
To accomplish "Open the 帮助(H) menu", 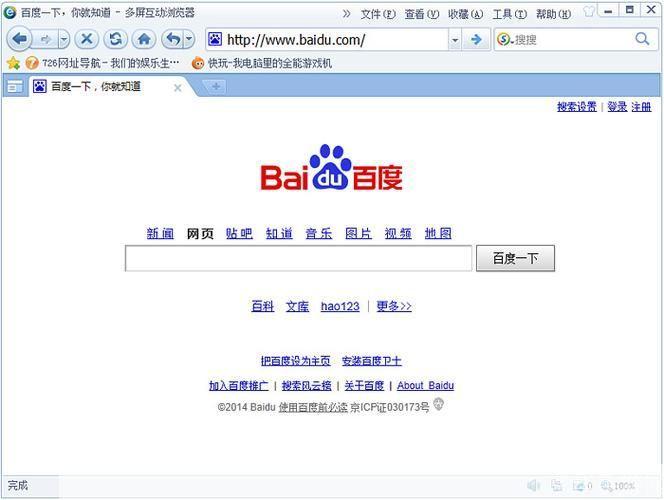I will (554, 14).
